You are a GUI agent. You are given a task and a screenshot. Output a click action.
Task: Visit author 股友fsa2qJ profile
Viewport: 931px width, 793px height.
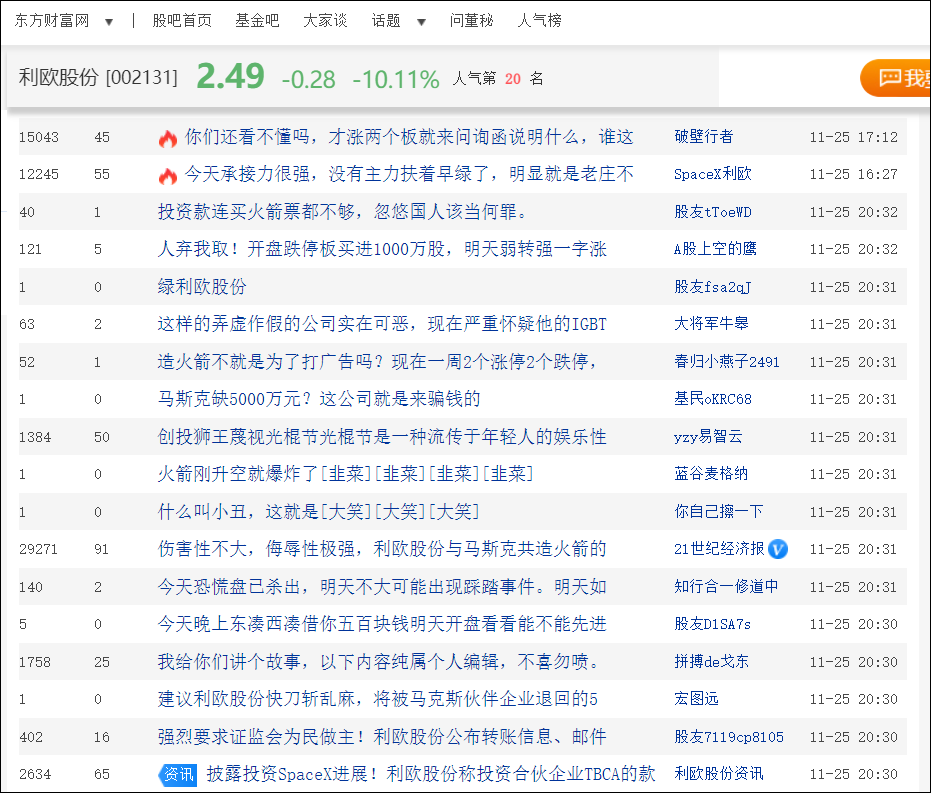pos(712,287)
